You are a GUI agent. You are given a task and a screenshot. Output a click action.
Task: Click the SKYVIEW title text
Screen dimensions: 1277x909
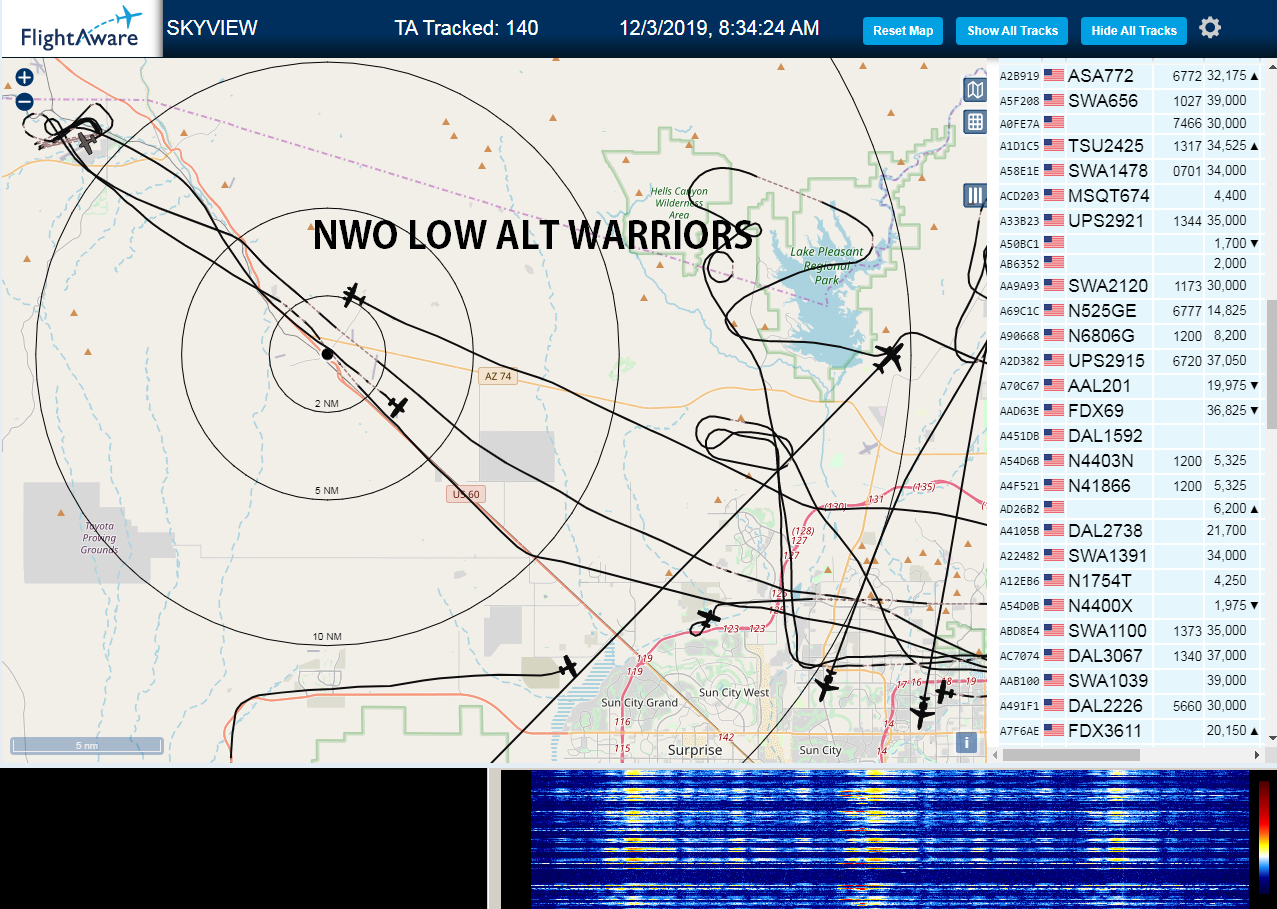[x=212, y=28]
